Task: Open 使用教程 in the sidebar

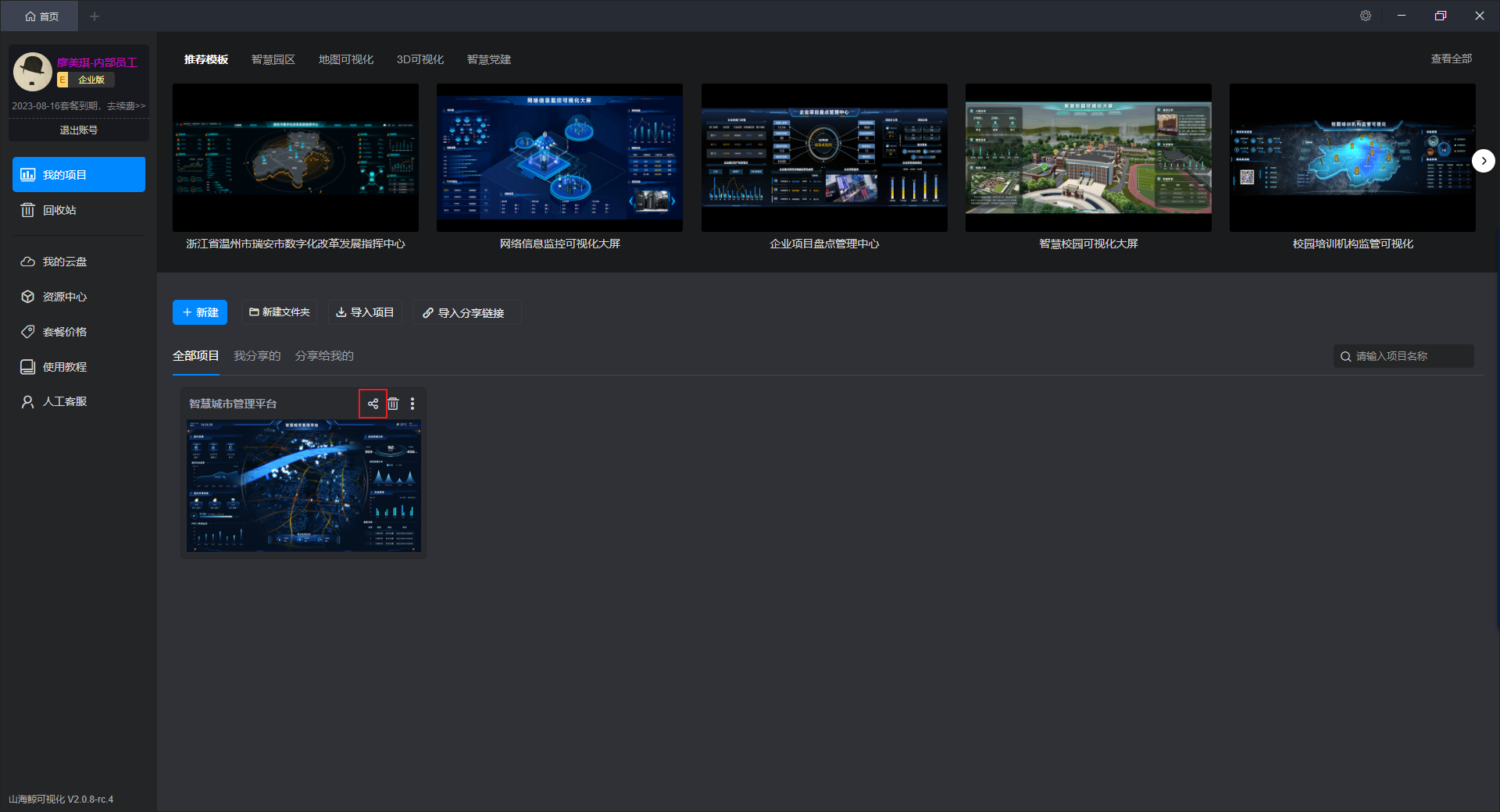Action: (x=79, y=367)
